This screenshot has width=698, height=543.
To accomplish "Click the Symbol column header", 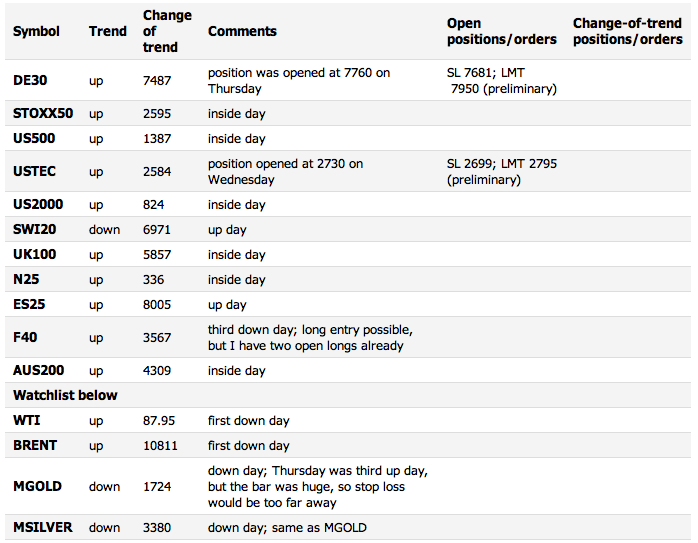I will point(36,31).
